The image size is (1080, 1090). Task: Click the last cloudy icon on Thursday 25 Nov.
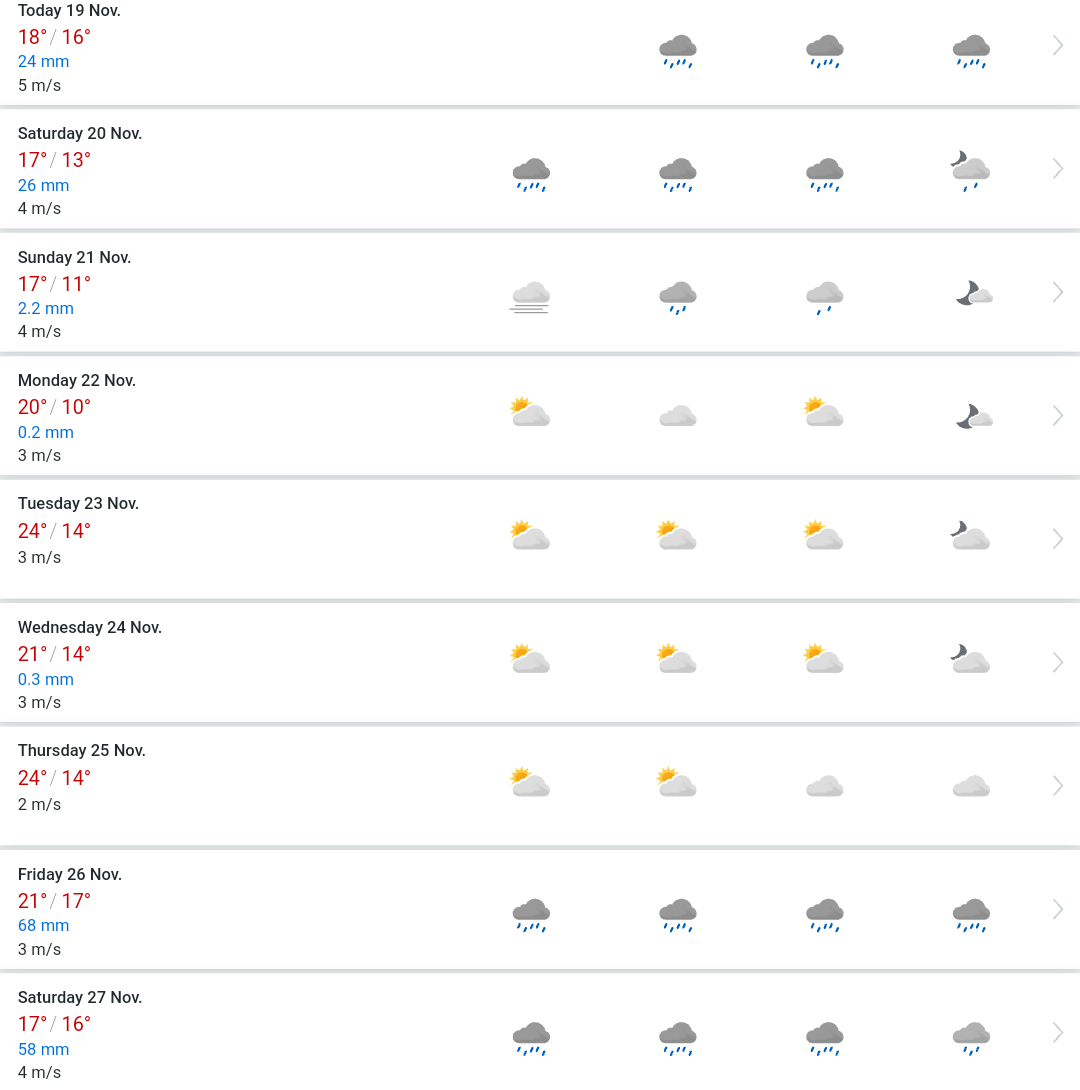pos(971,786)
